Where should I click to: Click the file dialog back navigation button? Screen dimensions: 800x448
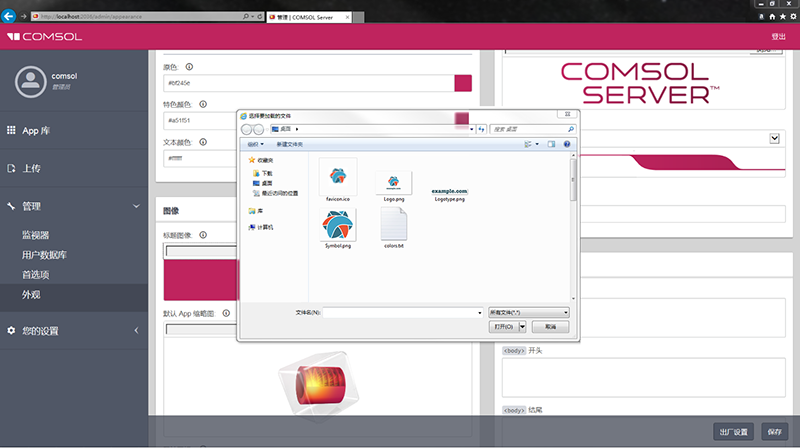[246, 129]
